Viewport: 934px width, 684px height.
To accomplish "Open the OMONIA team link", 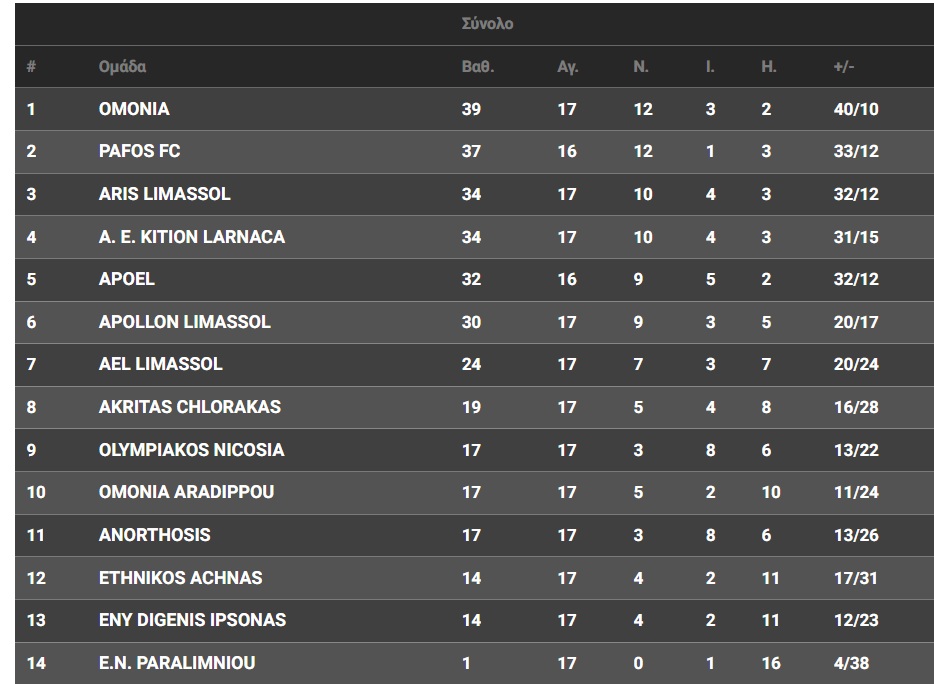I will (x=134, y=109).
